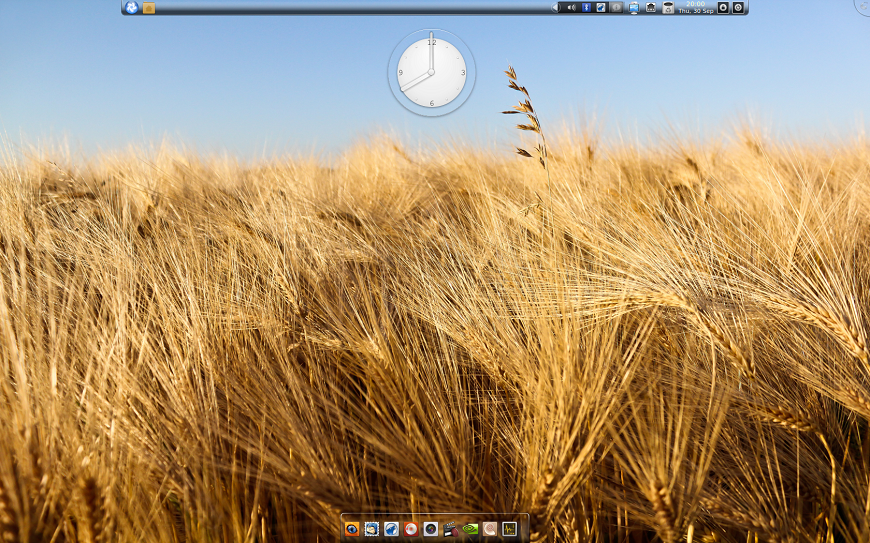Click the digital clock showing 20:00
Viewport: 870px width, 543px height.
[695, 7]
